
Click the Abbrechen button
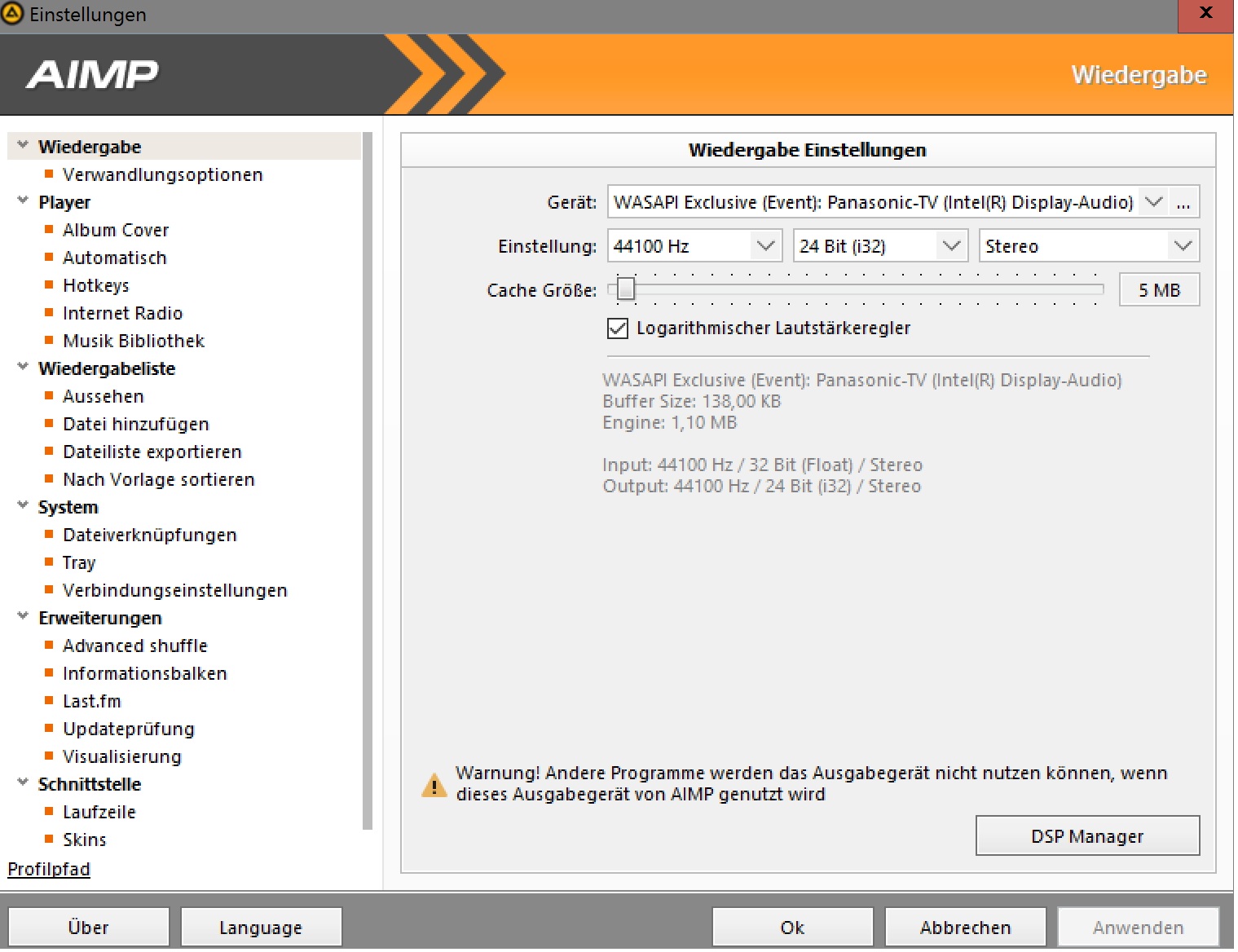pos(966,928)
